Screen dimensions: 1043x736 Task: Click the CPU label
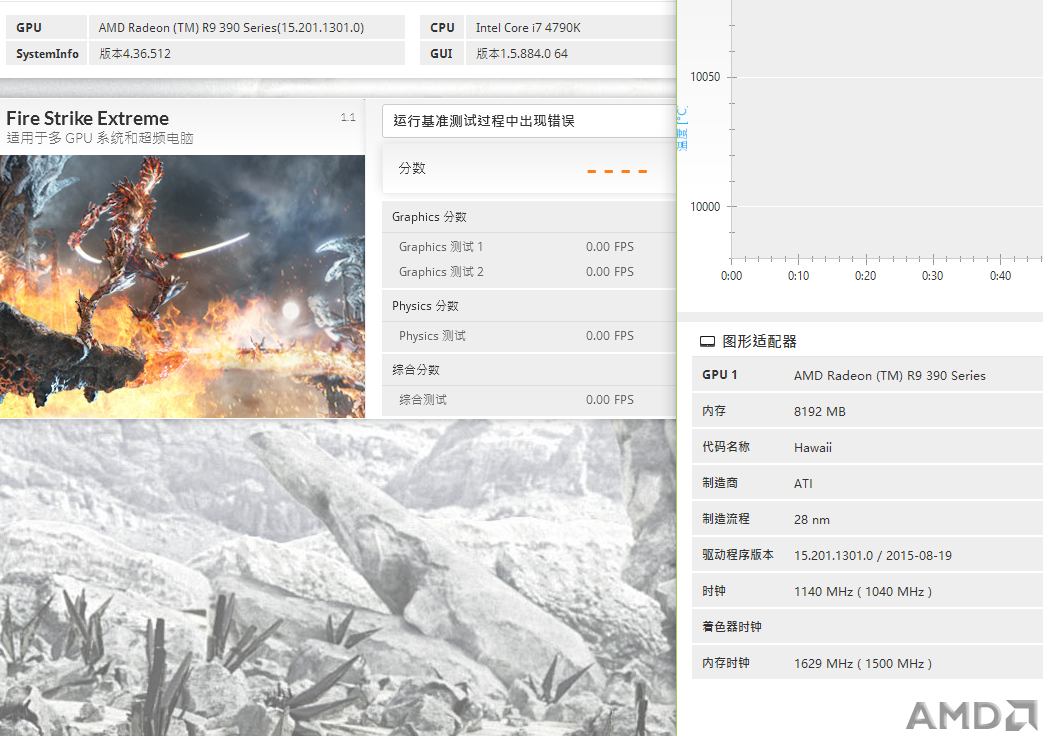coord(442,28)
